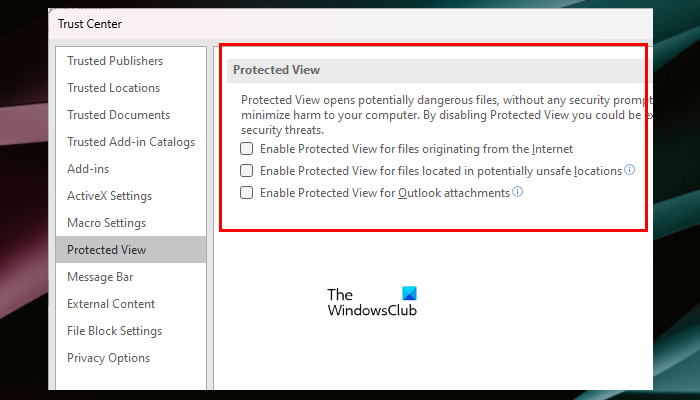Open Trusted Publishers section
Viewport: 700px width, 400px height.
tap(115, 61)
